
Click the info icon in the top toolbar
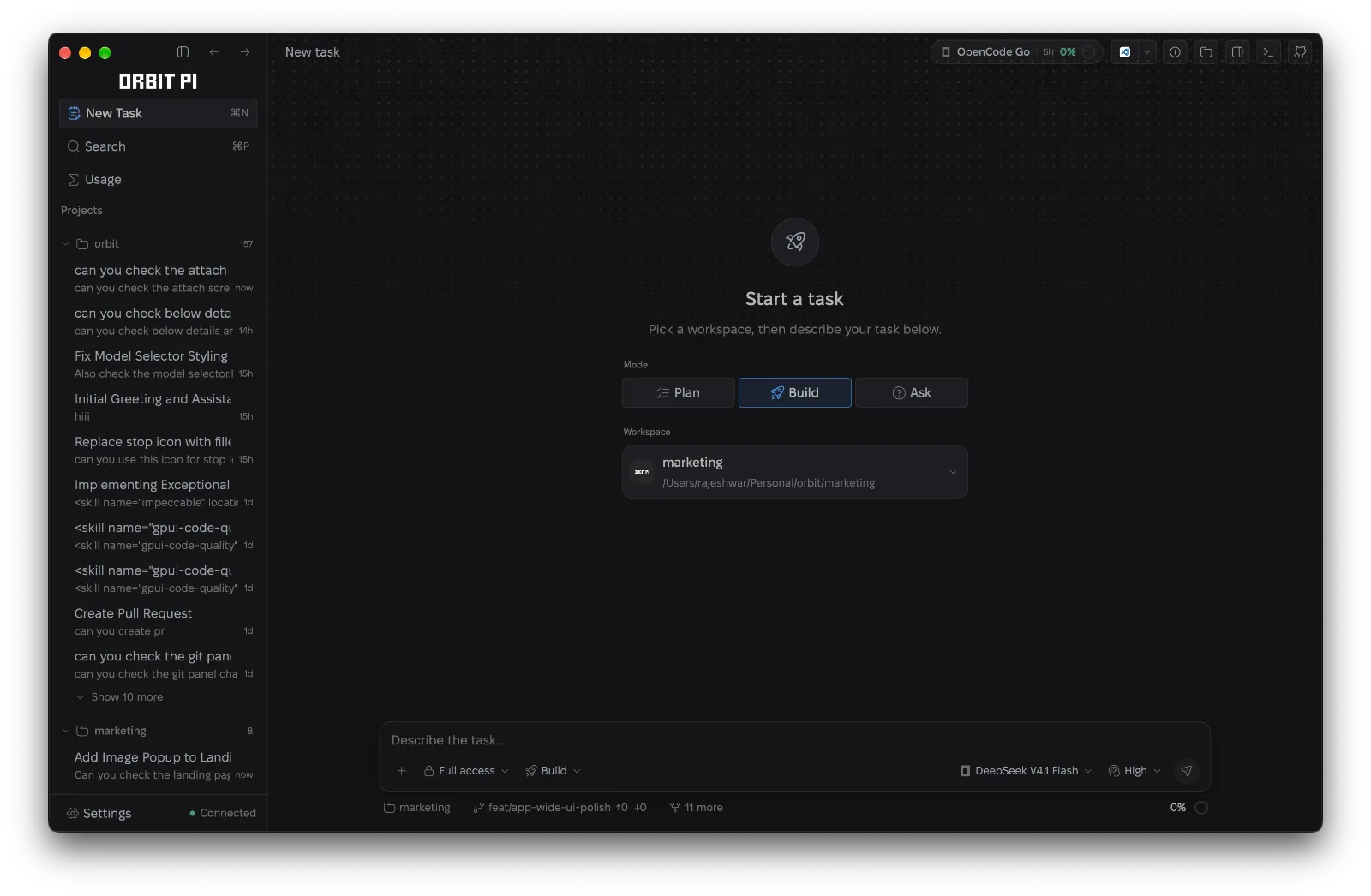(1175, 52)
